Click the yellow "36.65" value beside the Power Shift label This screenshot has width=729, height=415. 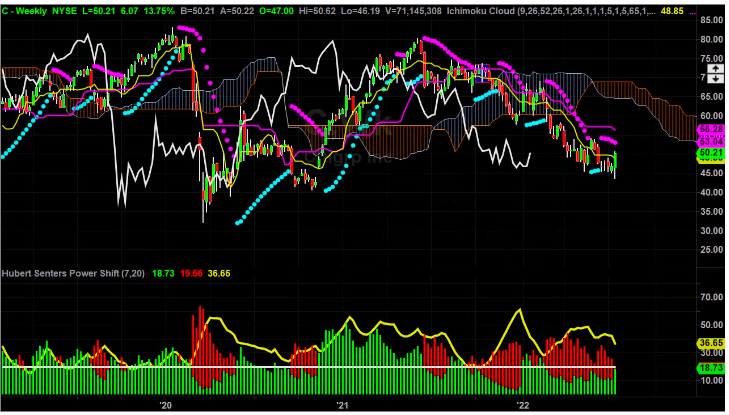click(x=219, y=273)
